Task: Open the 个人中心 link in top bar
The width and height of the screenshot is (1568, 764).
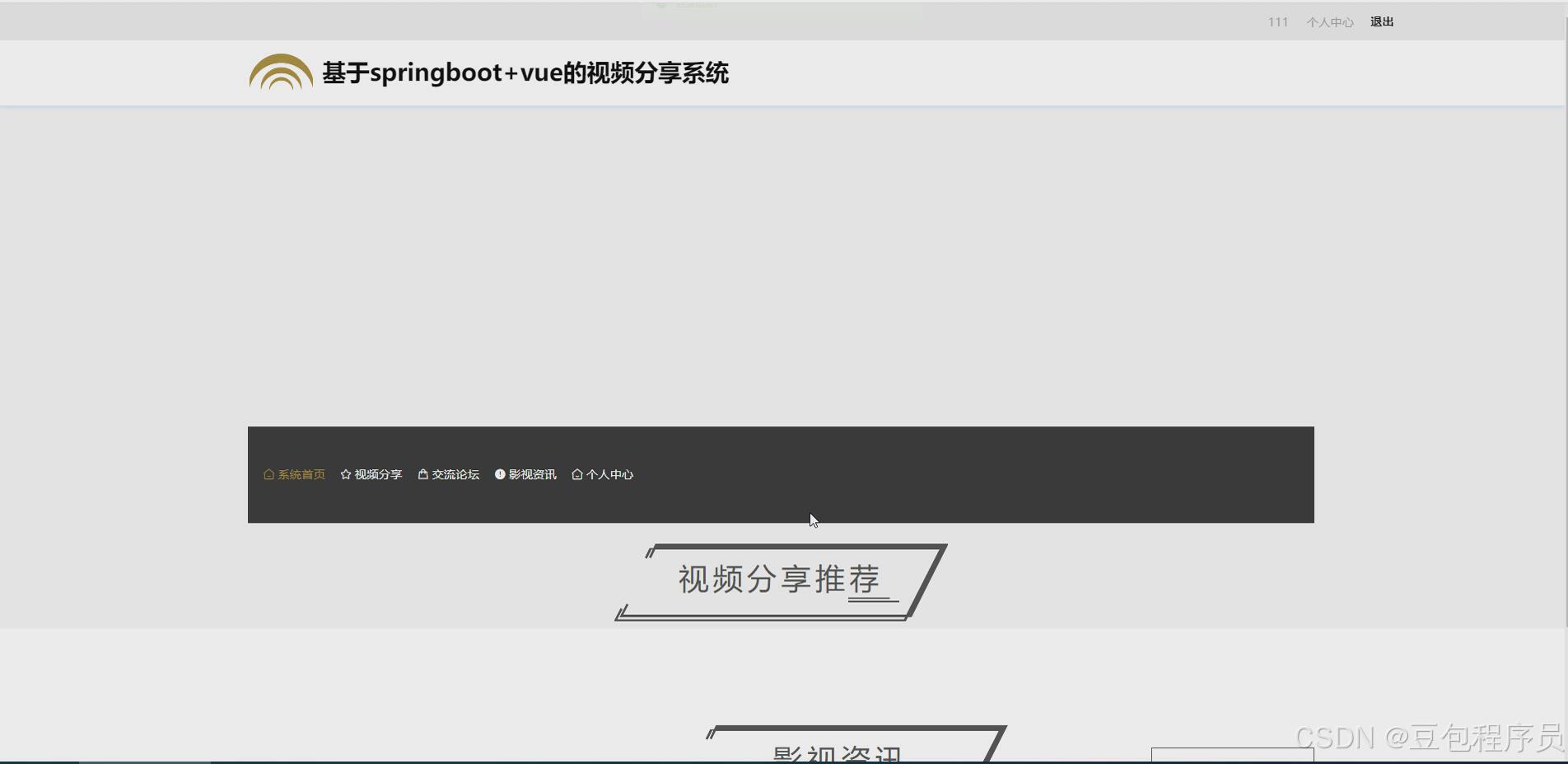Action: (x=1330, y=21)
